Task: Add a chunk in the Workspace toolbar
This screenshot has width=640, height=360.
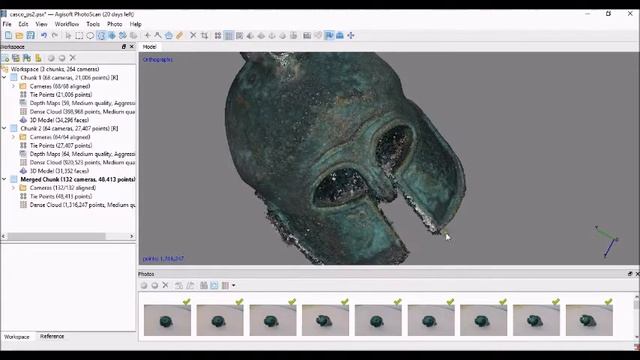Action: coord(5,58)
